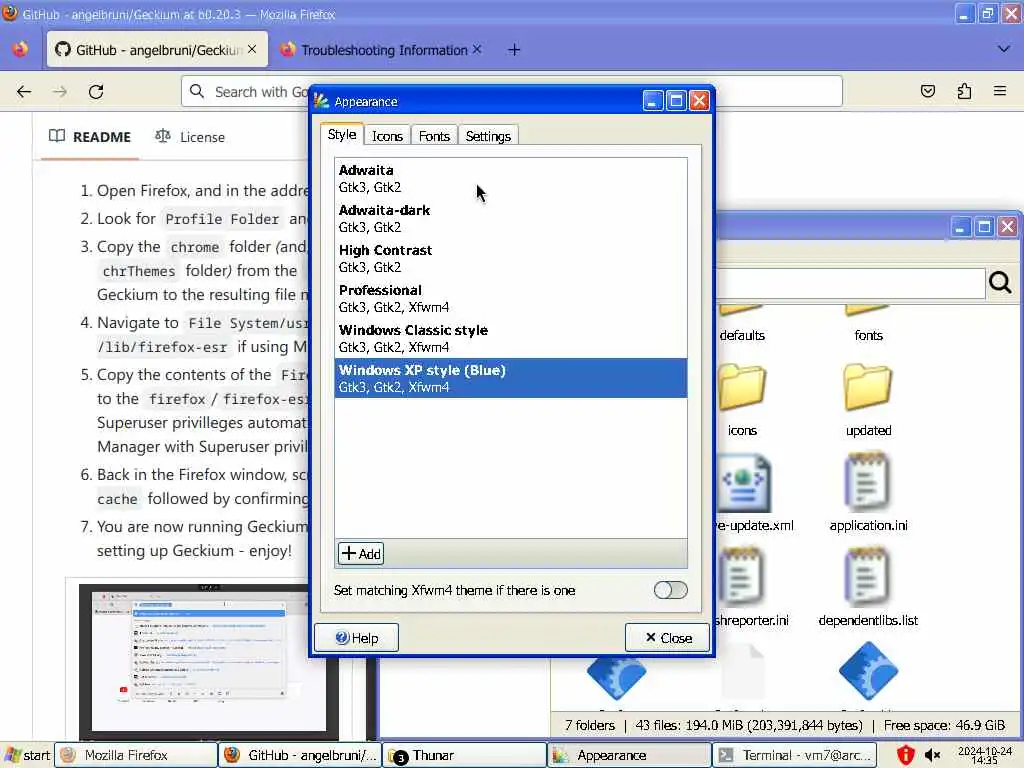The image size is (1024, 768).
Task: Click the Firefox View icon
Action: 20,50
